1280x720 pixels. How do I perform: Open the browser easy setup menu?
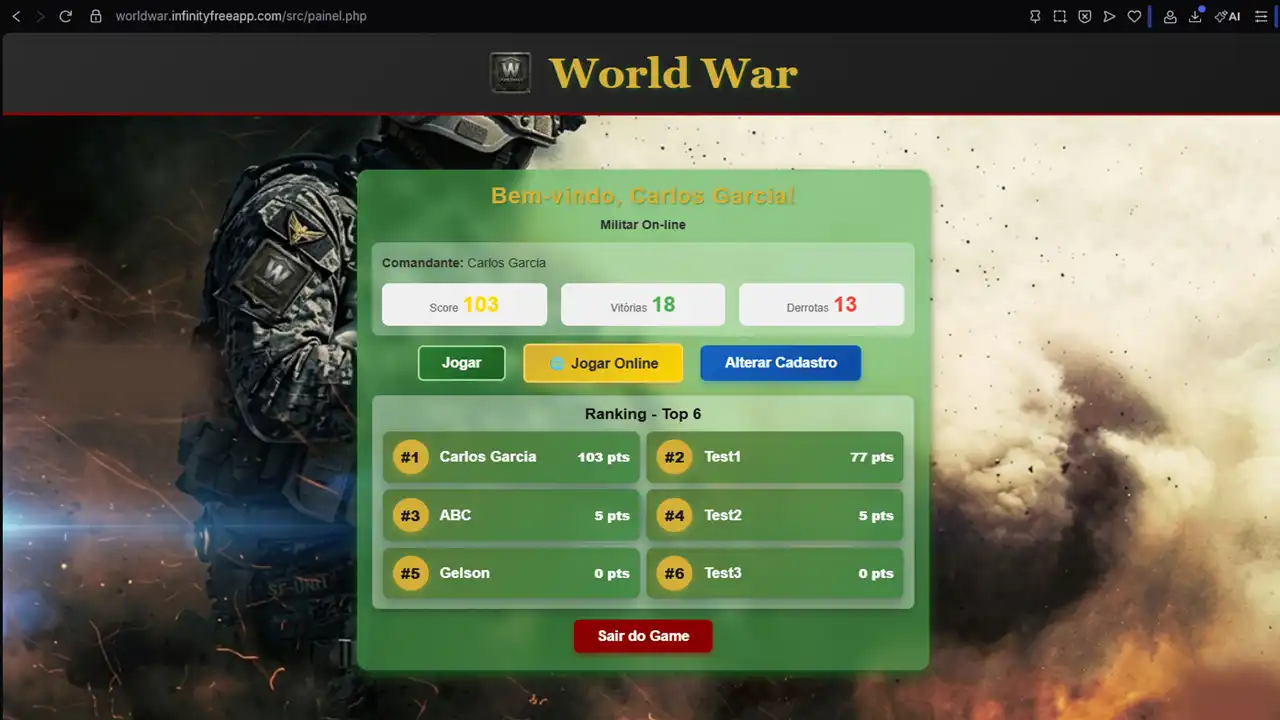(x=1261, y=16)
